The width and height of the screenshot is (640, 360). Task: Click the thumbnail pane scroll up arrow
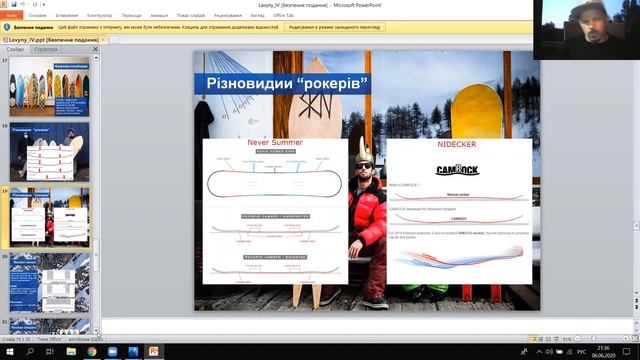pos(96,58)
